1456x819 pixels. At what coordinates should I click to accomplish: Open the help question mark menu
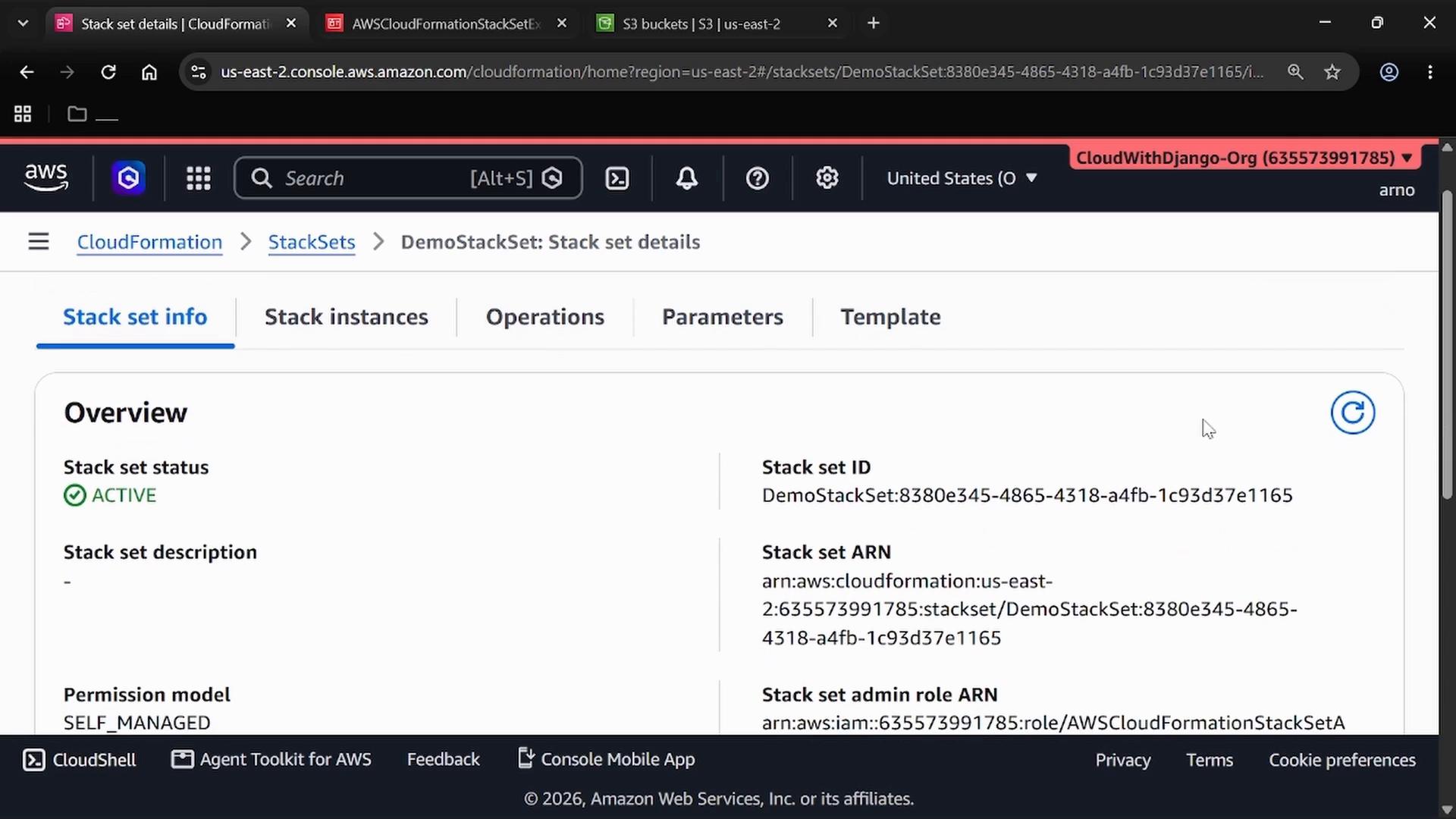[x=758, y=178]
